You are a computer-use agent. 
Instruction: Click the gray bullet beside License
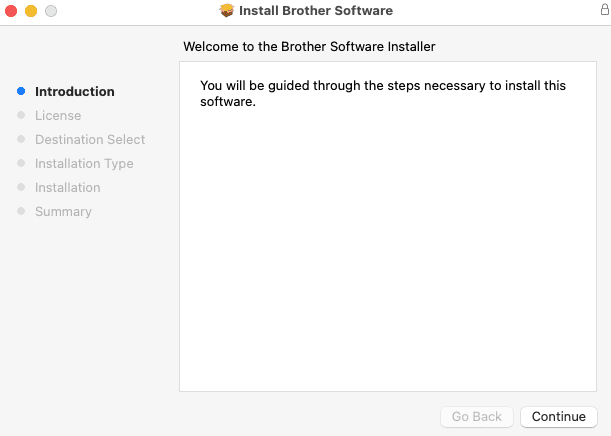point(21,116)
